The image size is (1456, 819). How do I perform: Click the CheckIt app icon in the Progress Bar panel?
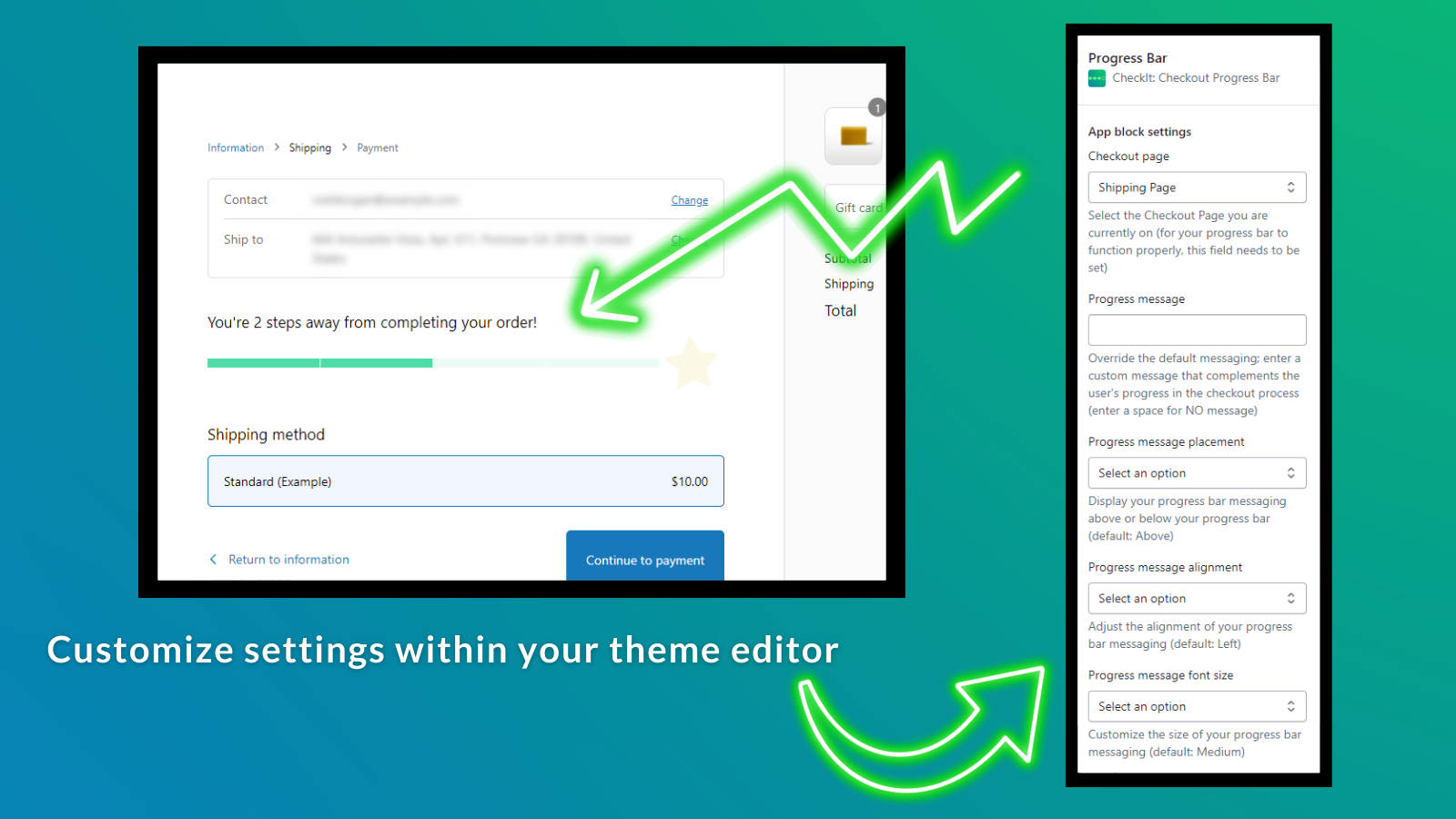pos(1097,78)
